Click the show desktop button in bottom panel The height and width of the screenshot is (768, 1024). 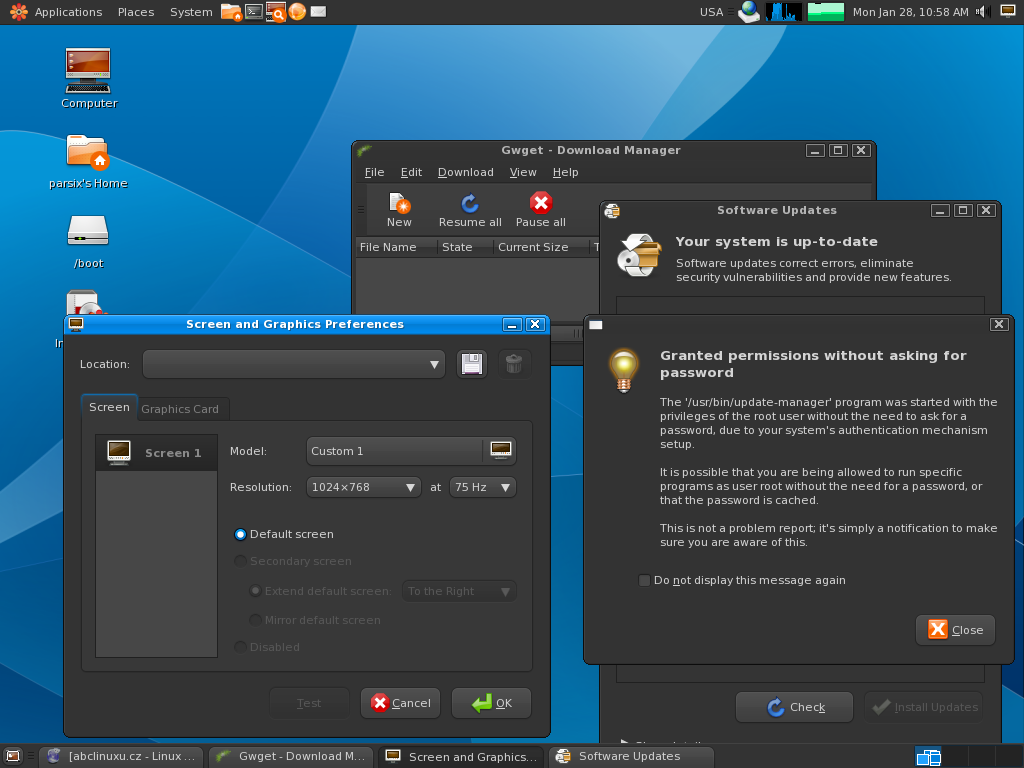point(13,756)
